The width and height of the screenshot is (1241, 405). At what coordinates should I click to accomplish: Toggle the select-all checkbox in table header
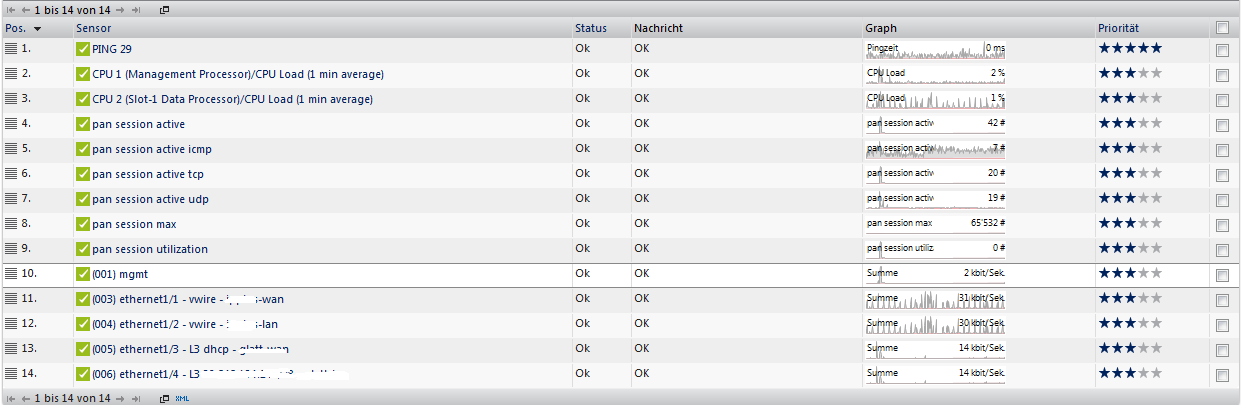(1222, 28)
